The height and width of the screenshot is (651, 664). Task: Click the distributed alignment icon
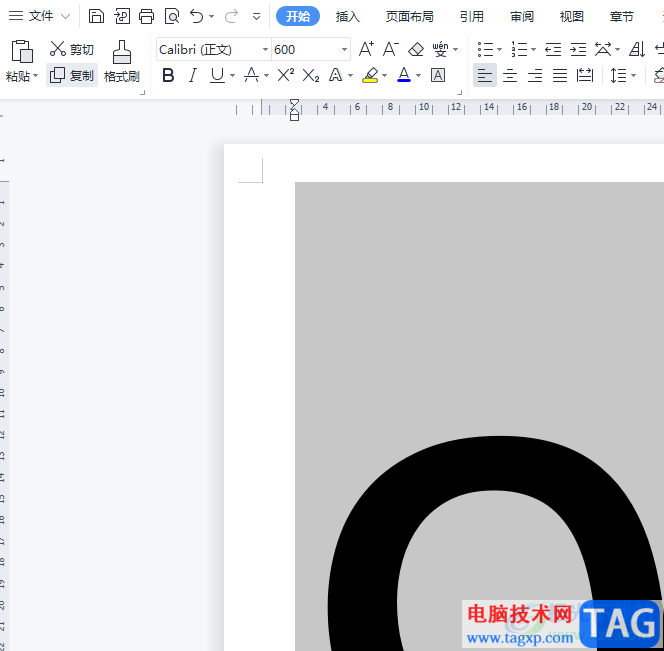585,75
